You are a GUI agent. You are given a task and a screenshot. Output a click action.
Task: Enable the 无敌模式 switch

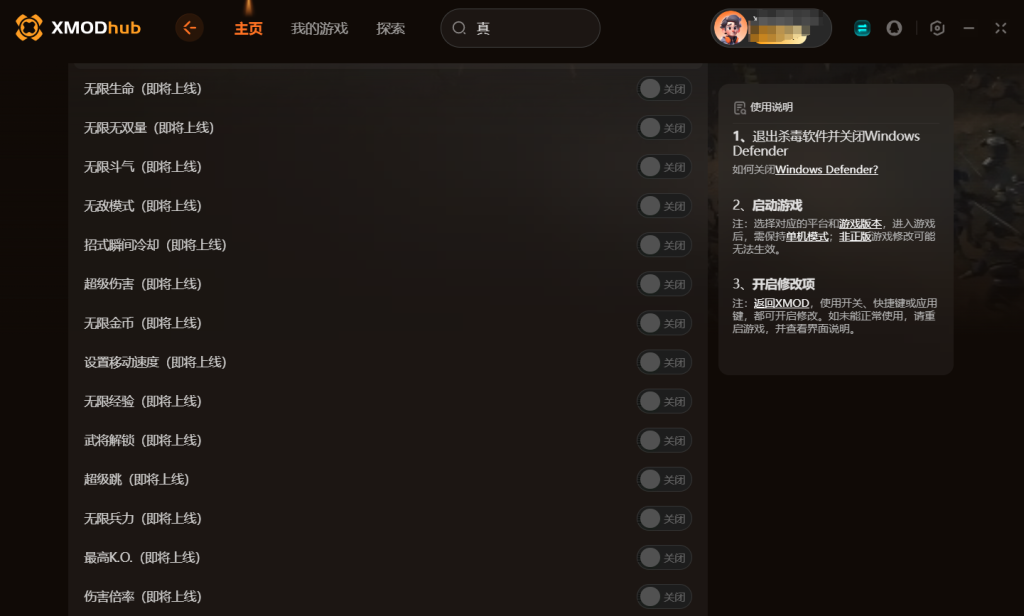tap(664, 206)
